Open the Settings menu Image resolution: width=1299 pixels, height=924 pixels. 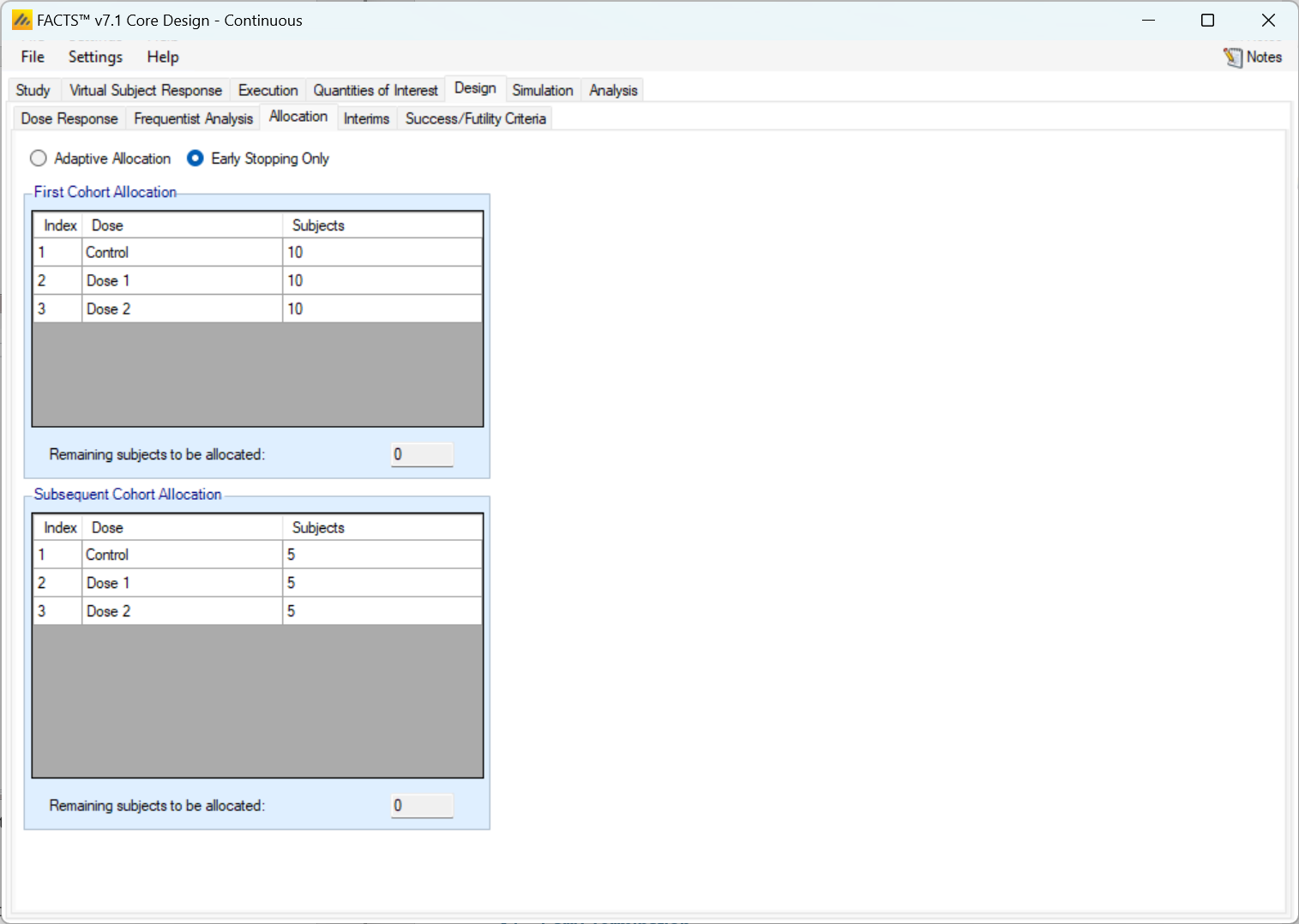click(x=95, y=57)
